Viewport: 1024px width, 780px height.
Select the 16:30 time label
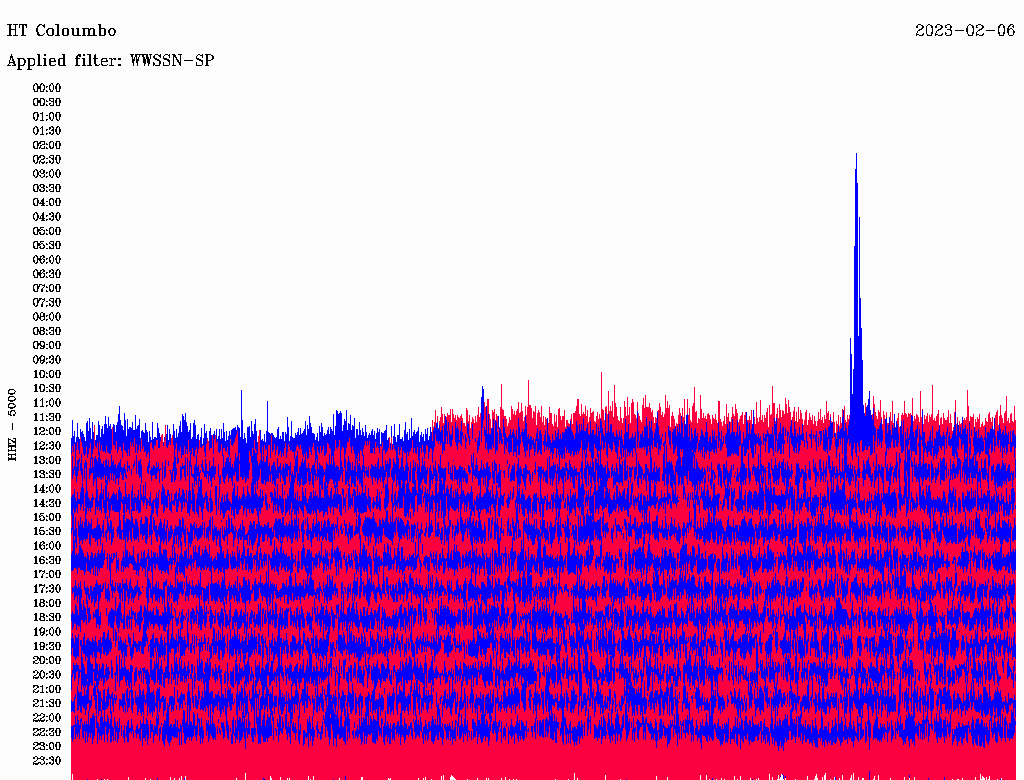(47, 560)
